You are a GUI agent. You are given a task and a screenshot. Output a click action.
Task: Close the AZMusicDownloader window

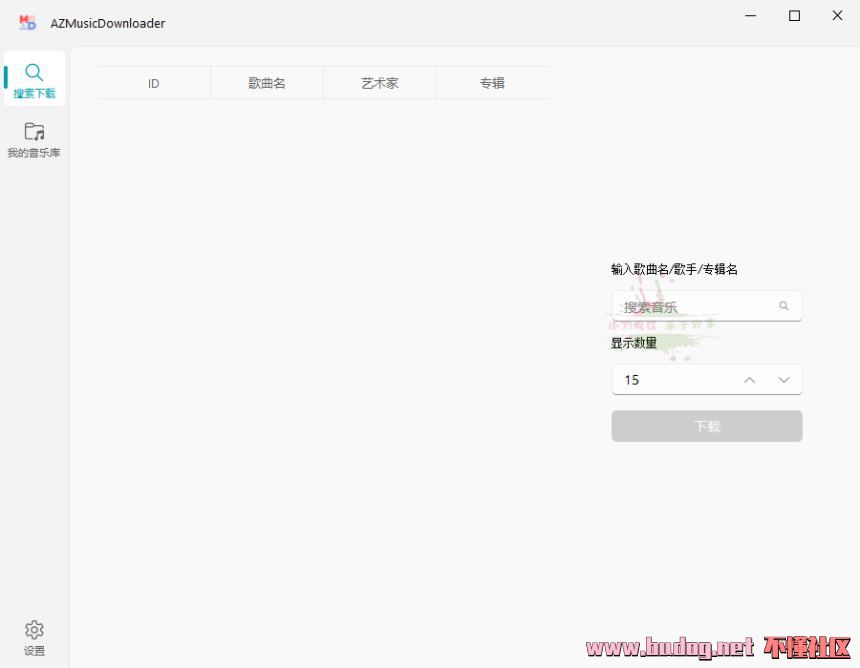(837, 16)
